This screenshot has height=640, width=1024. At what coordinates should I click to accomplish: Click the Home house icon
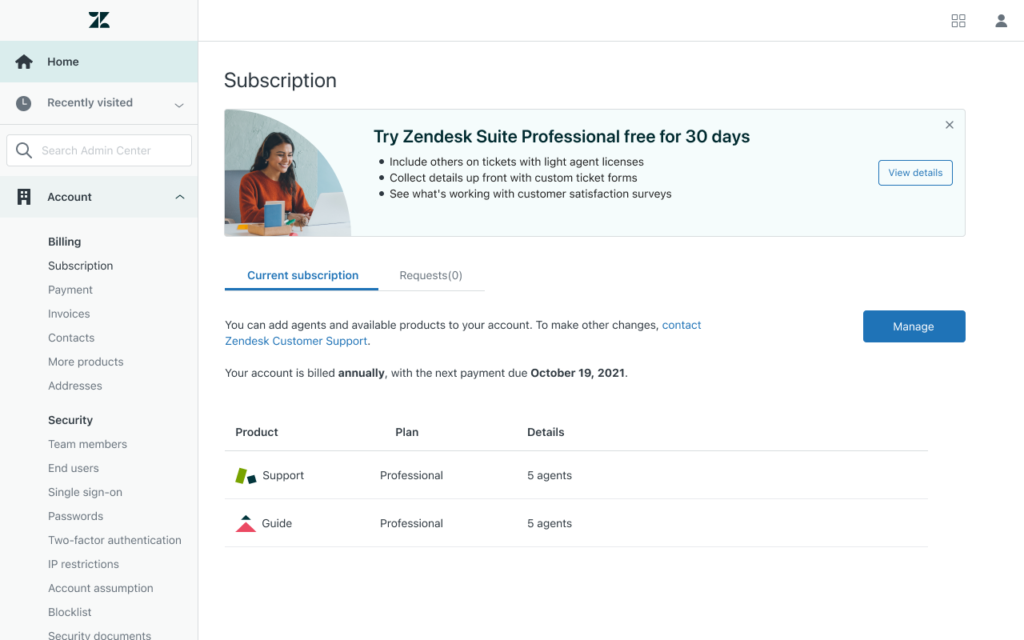[24, 62]
